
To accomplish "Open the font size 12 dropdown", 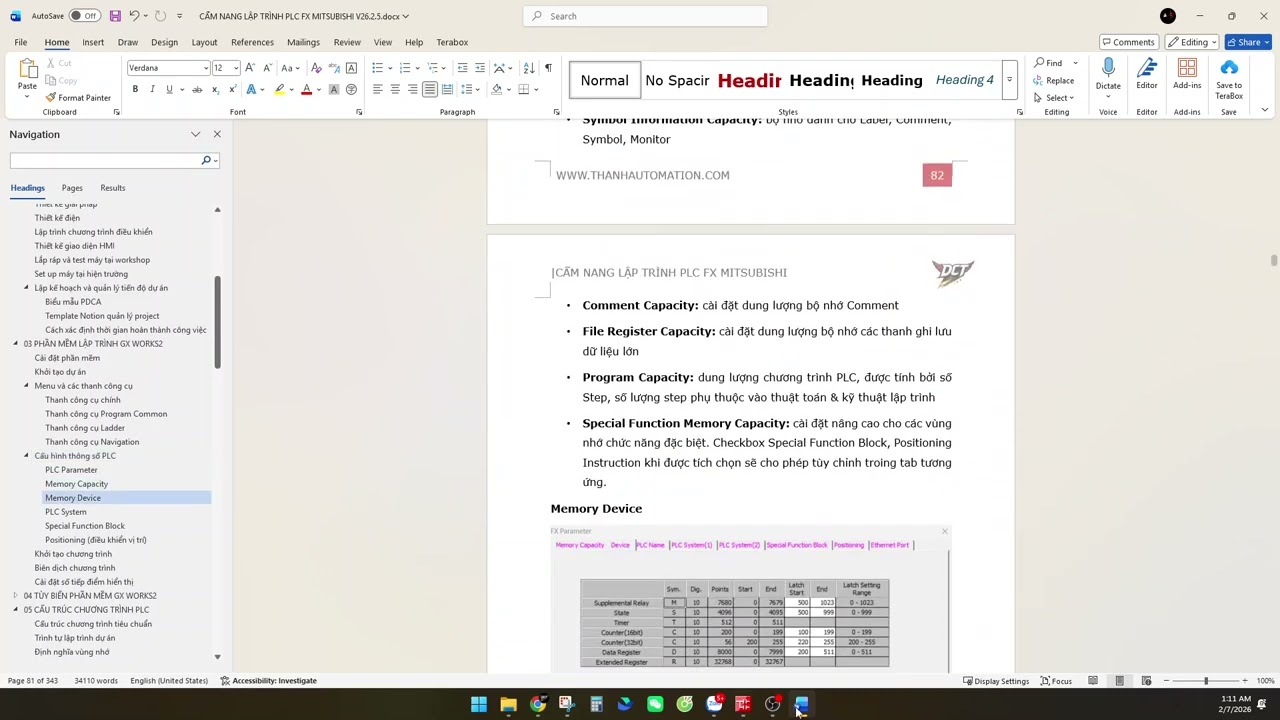I will 236,68.
